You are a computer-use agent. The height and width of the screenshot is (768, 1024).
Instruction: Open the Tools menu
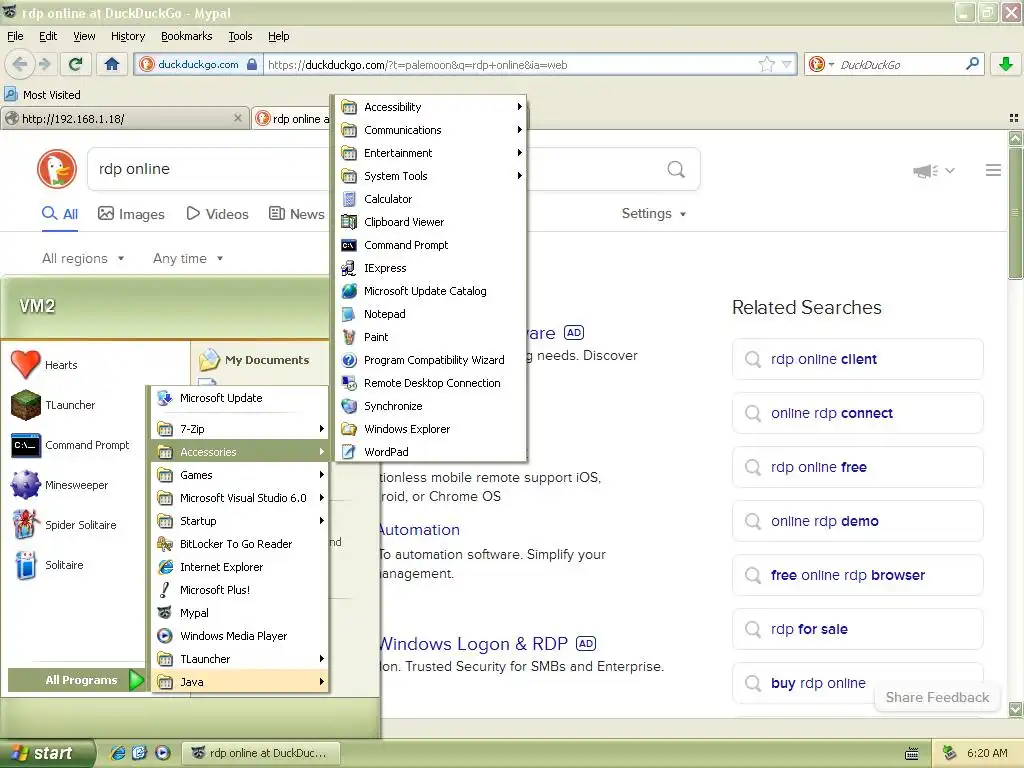(x=240, y=36)
